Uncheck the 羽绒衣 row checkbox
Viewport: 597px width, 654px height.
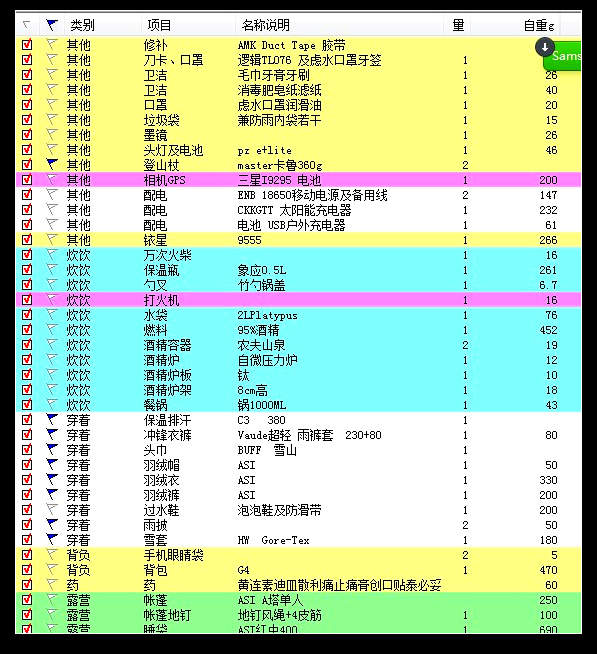[27, 480]
